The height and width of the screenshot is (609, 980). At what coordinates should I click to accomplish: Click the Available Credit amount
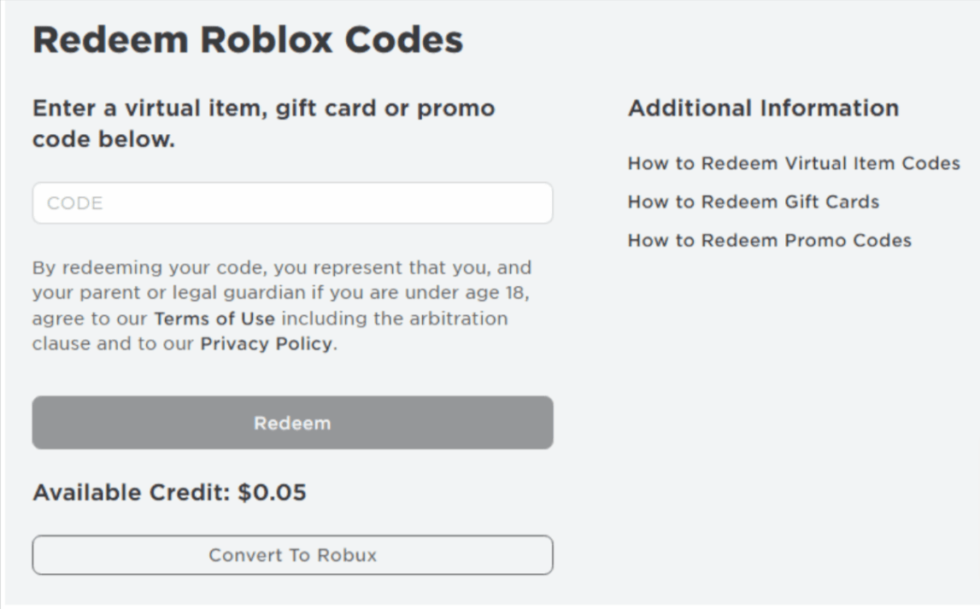click(170, 492)
